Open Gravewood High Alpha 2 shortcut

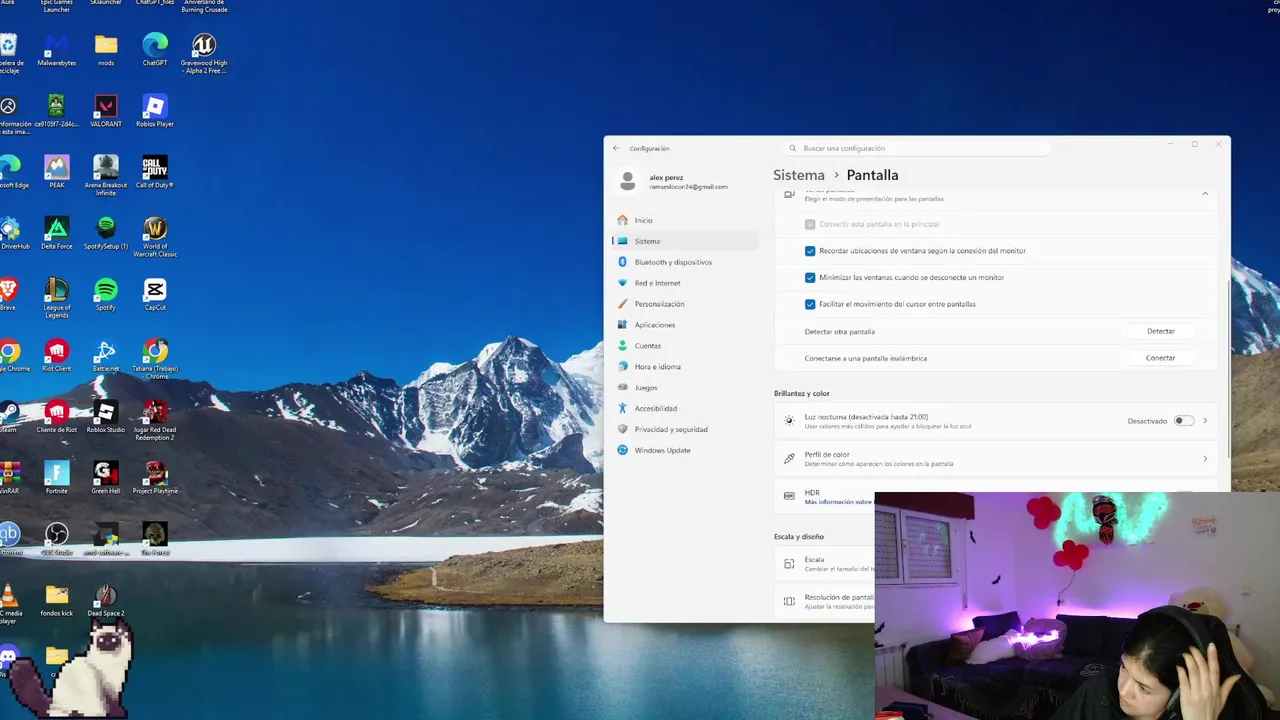(204, 54)
